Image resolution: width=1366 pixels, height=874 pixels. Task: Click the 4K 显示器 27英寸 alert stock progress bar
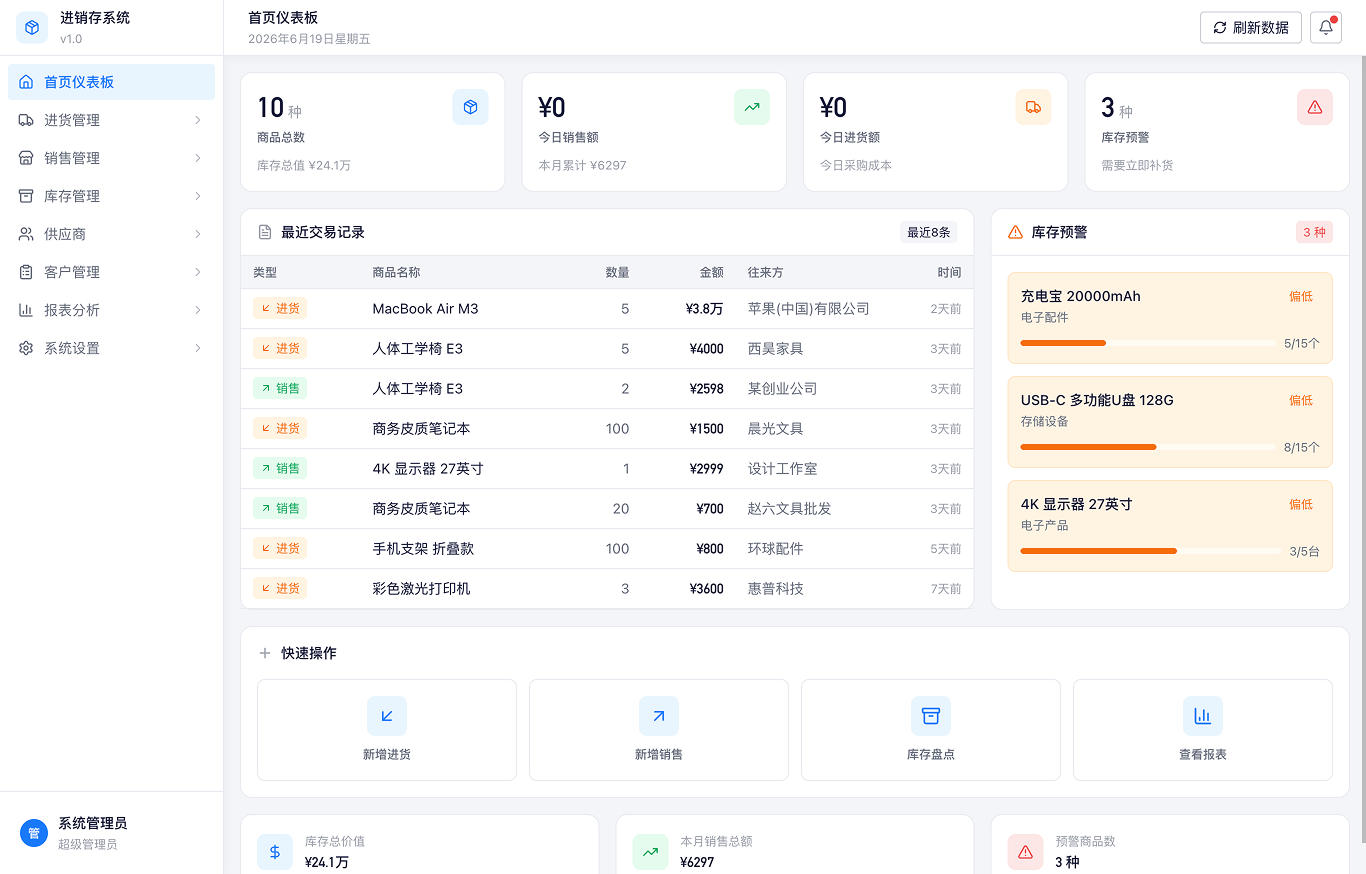coord(1151,551)
